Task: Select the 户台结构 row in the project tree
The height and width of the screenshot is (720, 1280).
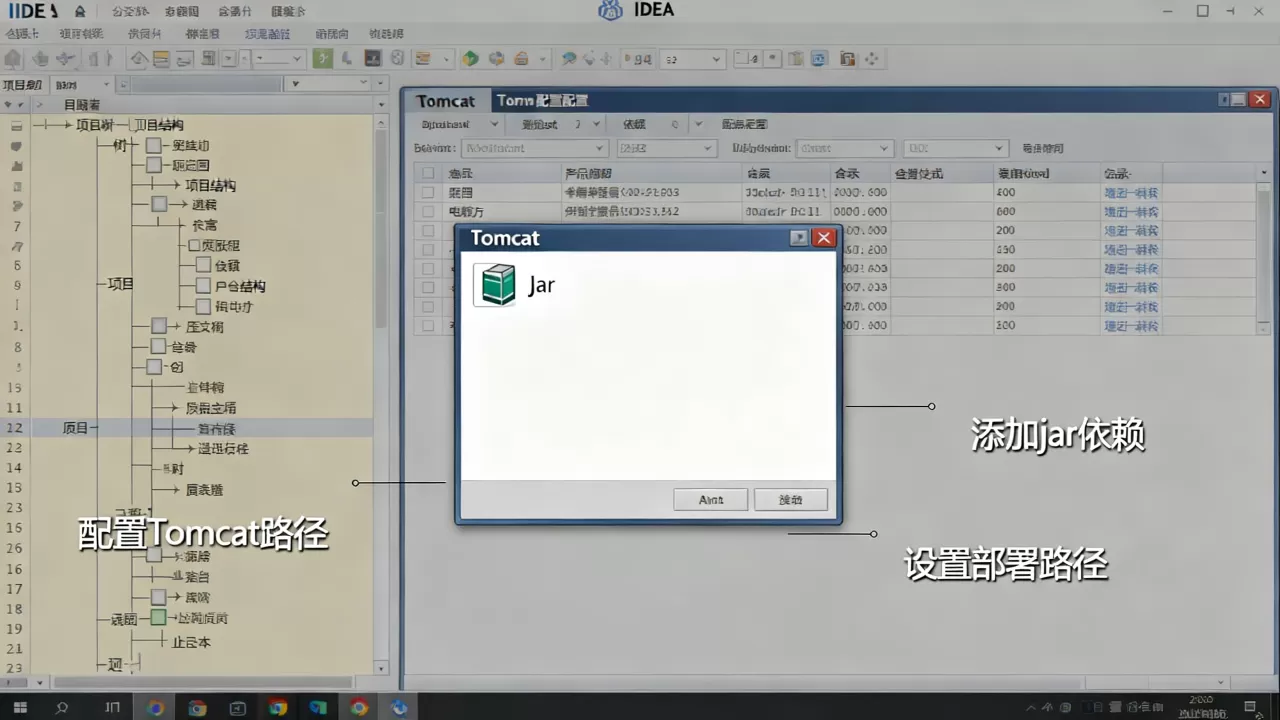Action: click(x=240, y=286)
